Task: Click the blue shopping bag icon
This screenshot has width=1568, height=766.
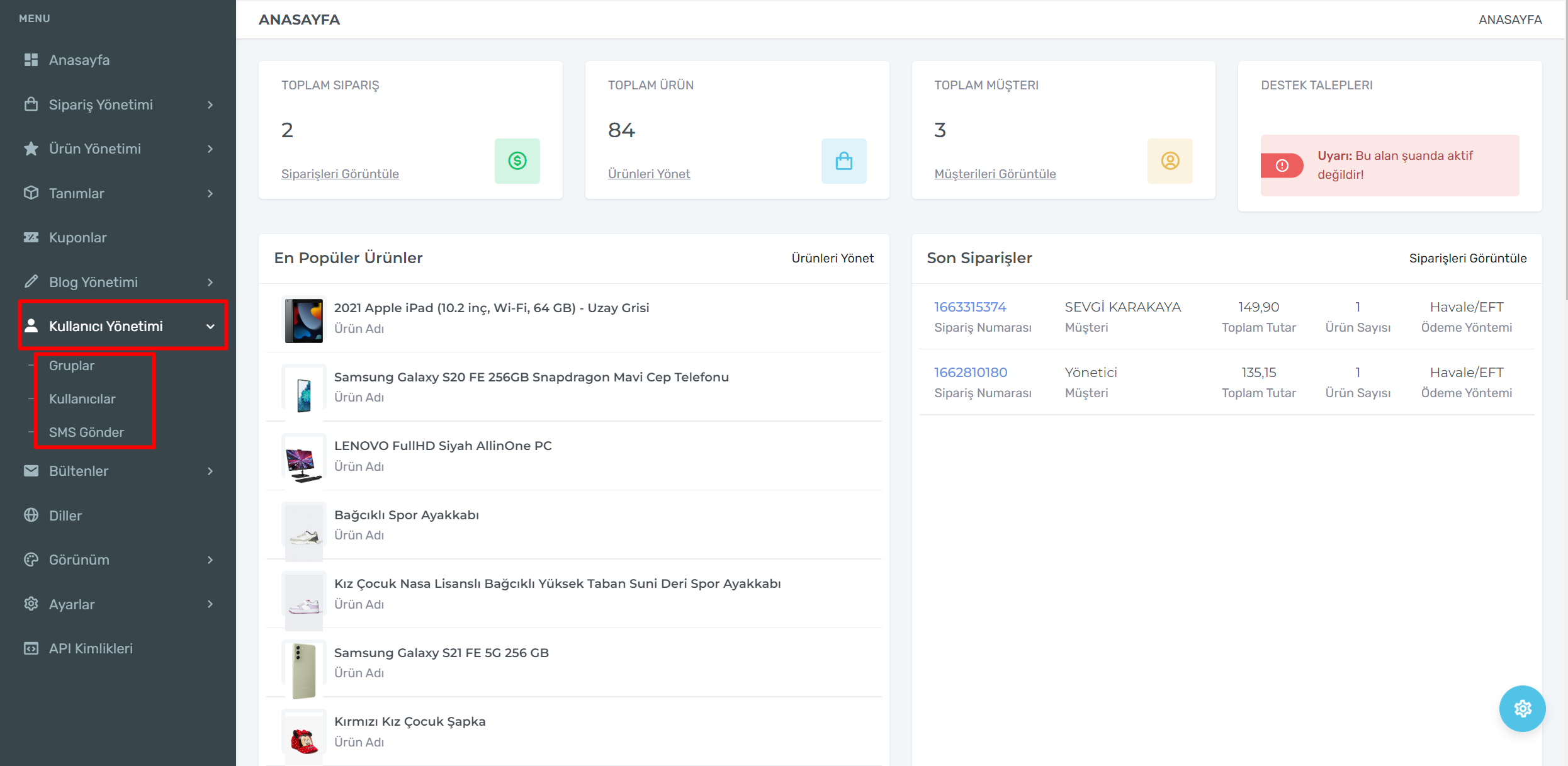Action: pos(843,161)
